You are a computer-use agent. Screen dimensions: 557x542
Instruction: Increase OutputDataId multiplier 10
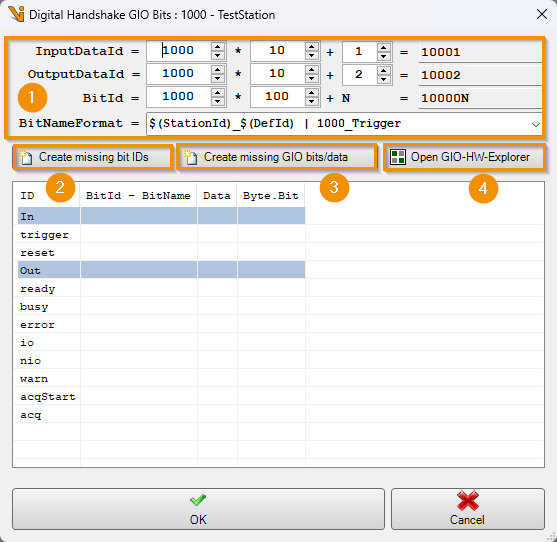click(312, 70)
